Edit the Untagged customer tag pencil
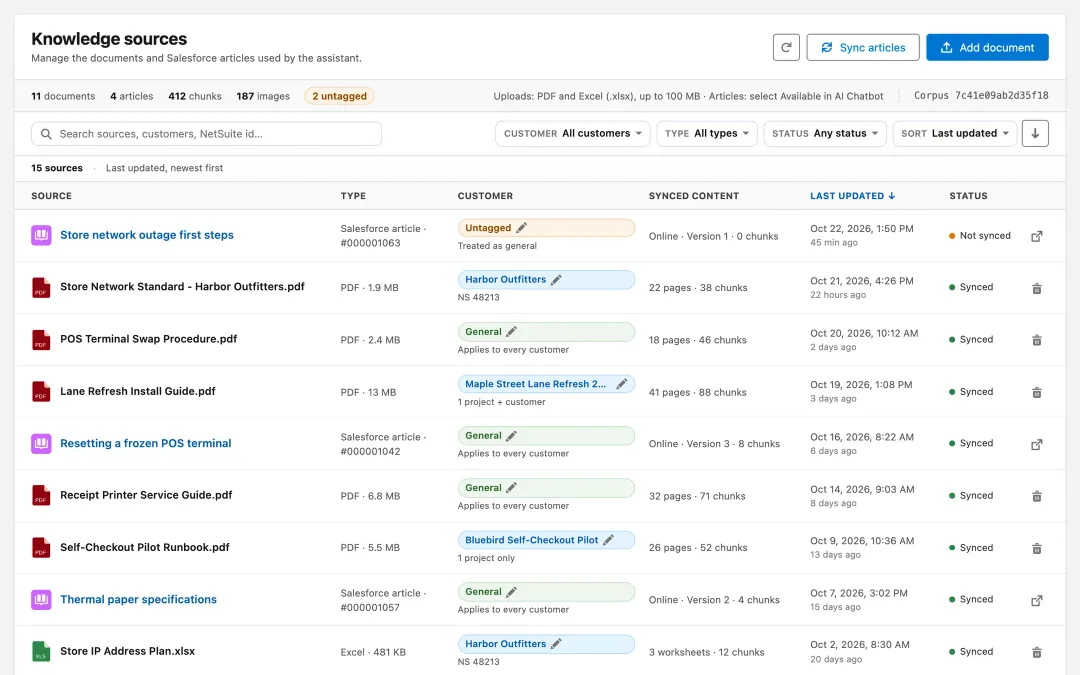1080x675 pixels. click(521, 228)
